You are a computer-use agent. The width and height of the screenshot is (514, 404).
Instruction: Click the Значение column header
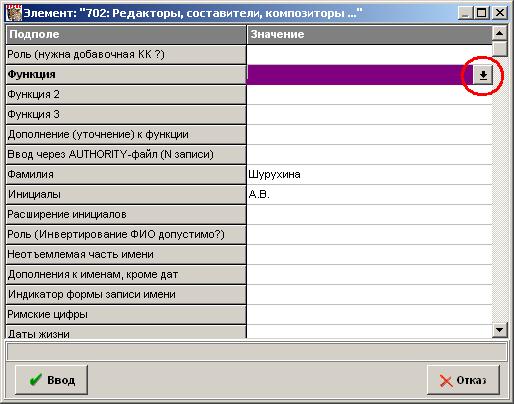point(369,34)
